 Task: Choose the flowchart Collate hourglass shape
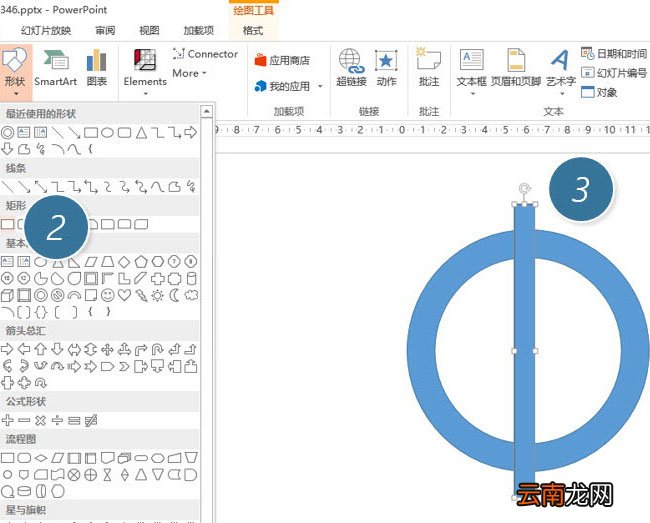coord(107,475)
